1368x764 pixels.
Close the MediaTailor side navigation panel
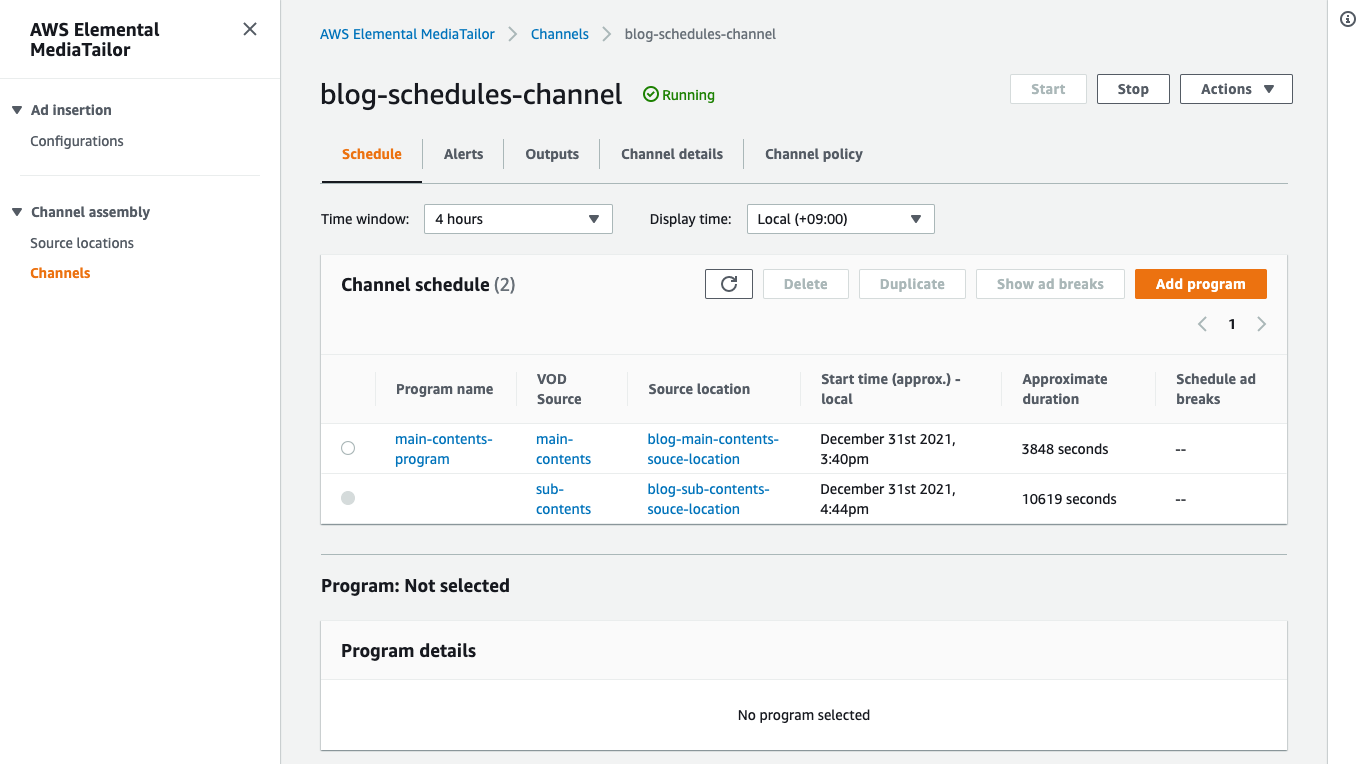click(250, 29)
